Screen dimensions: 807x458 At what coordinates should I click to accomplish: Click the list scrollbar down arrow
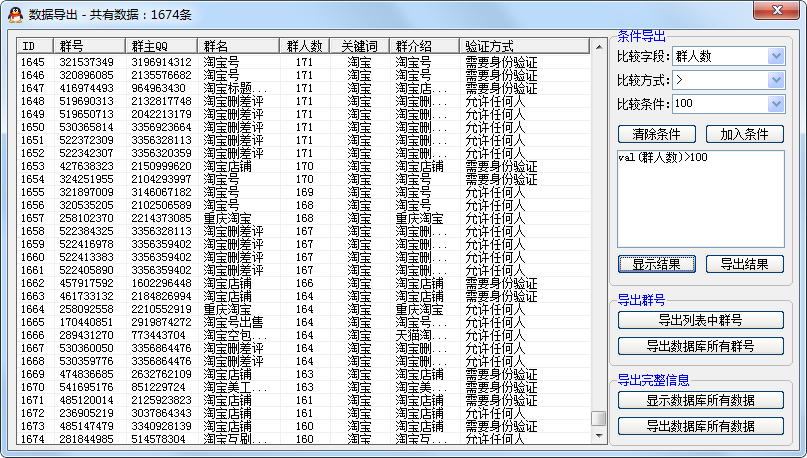[x=598, y=436]
